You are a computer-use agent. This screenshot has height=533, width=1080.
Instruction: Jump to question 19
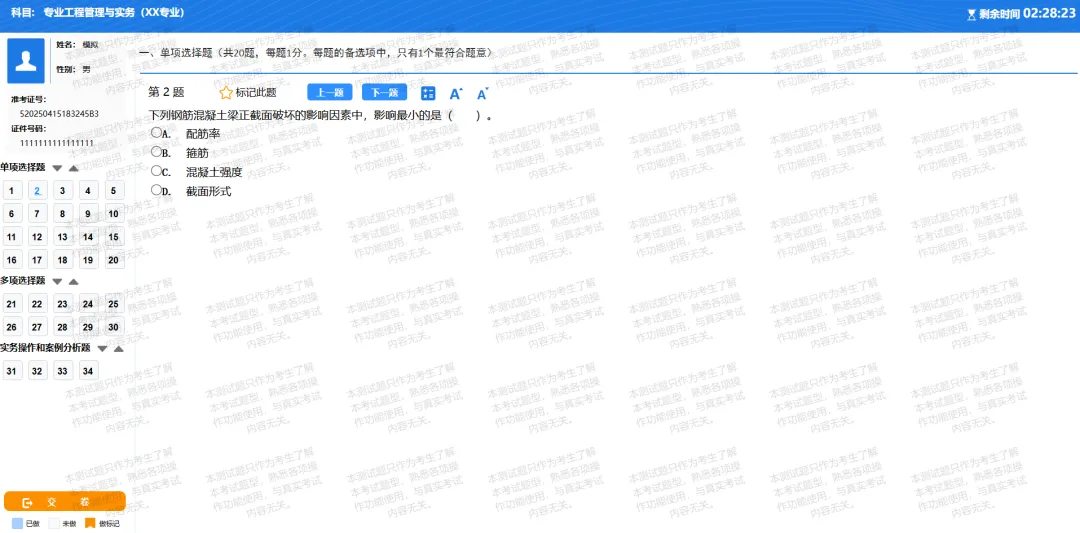click(x=87, y=260)
